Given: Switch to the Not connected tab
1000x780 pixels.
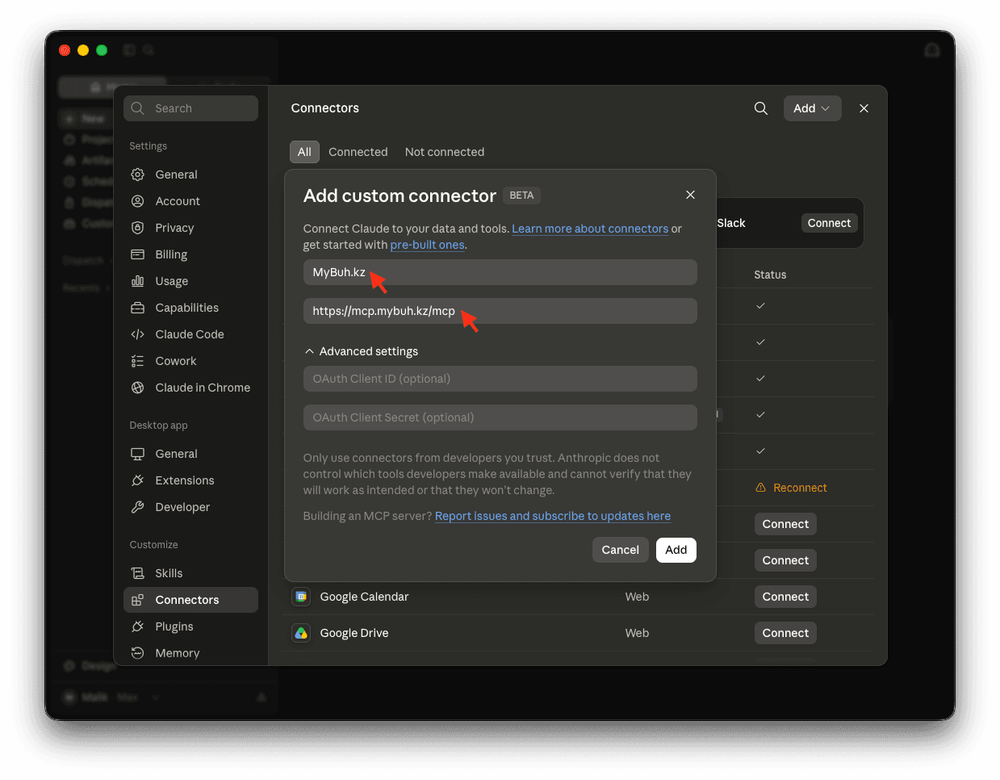Looking at the screenshot, I should coord(445,152).
